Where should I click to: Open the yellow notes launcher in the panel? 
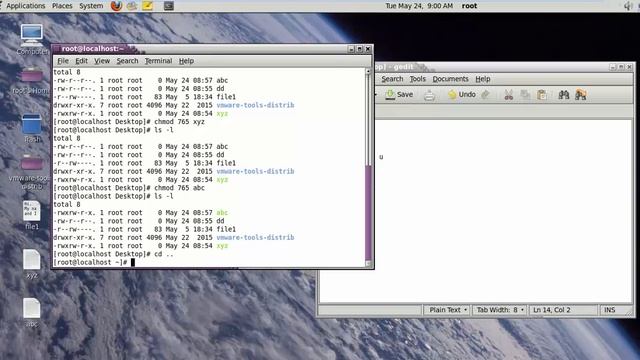point(147,6)
